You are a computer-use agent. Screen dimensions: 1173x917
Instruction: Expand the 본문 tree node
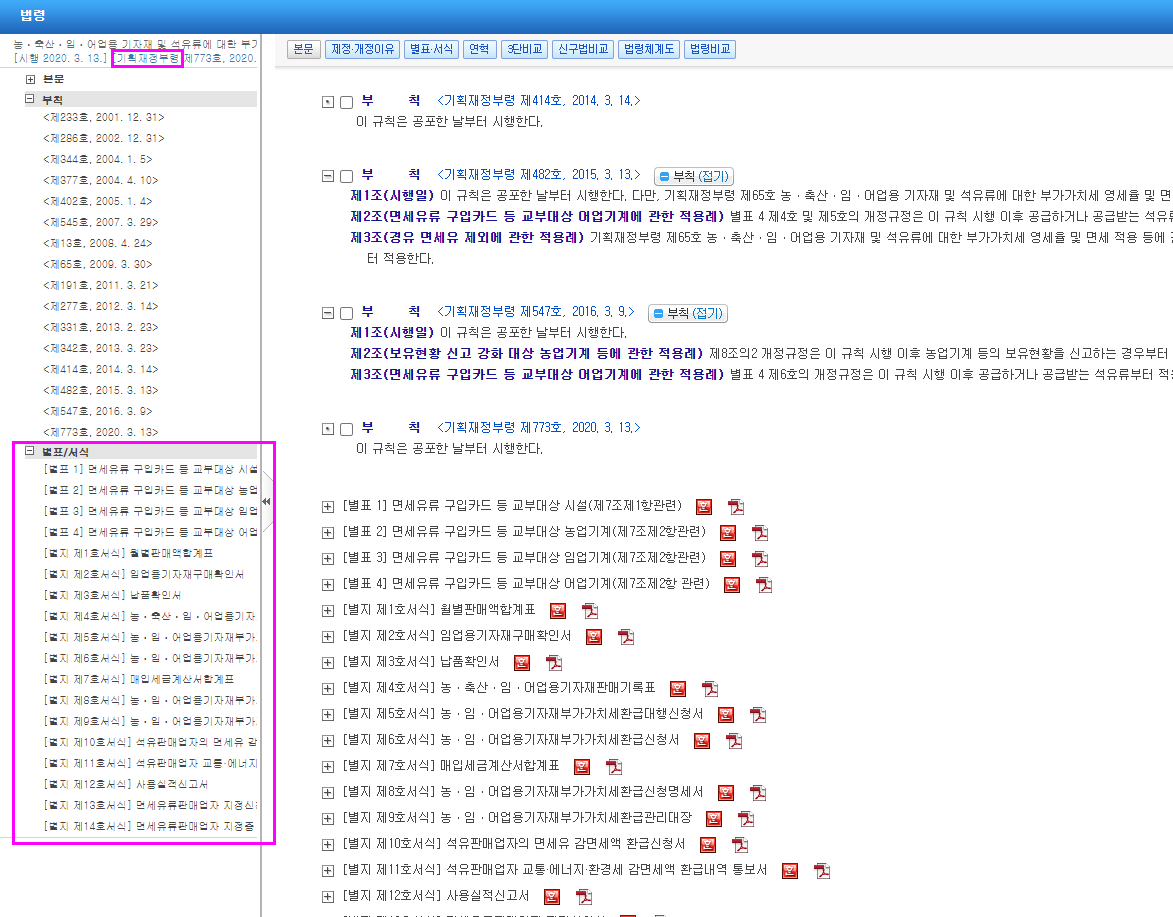click(x=30, y=79)
